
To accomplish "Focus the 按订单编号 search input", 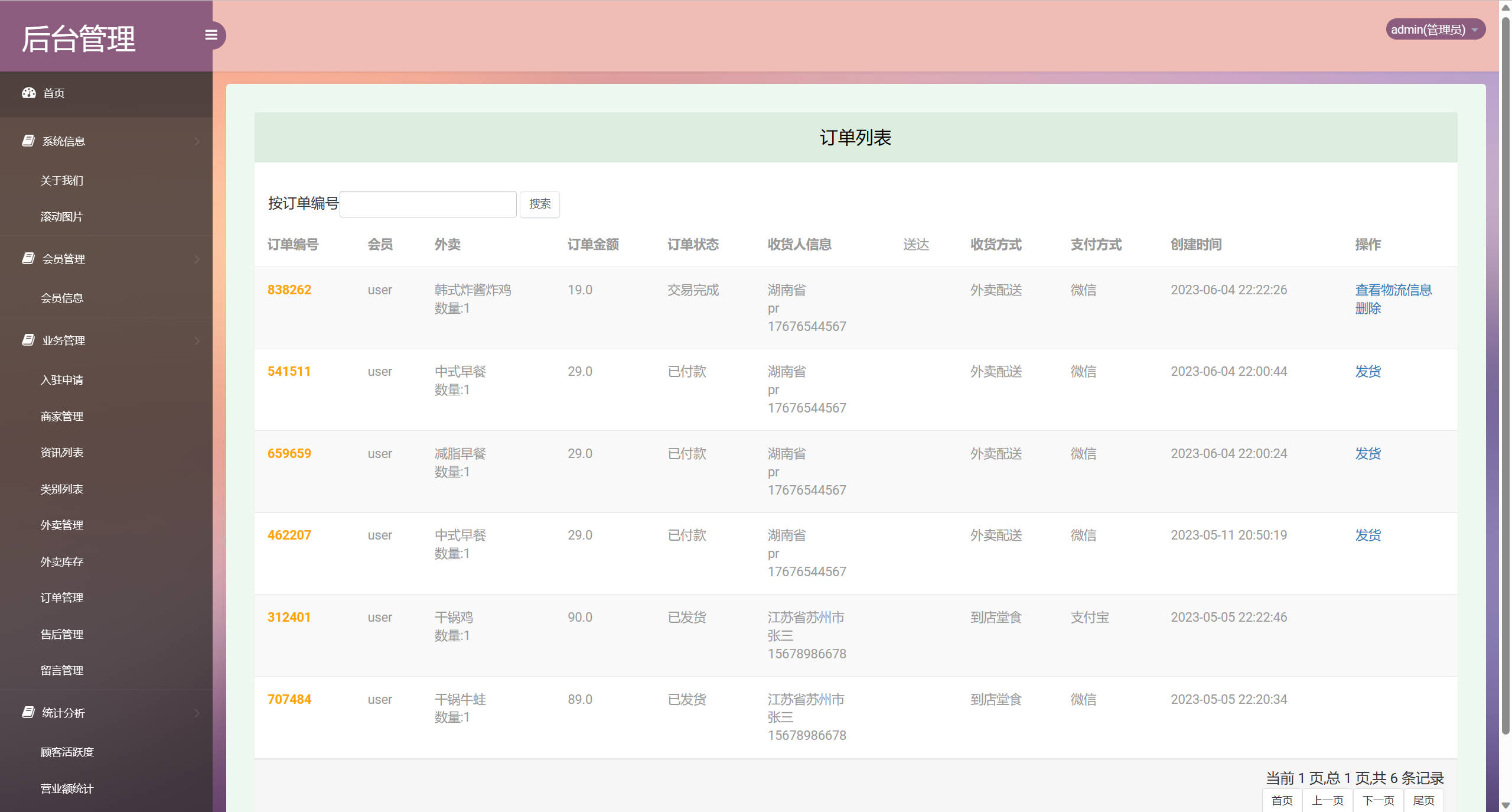I will tap(428, 204).
